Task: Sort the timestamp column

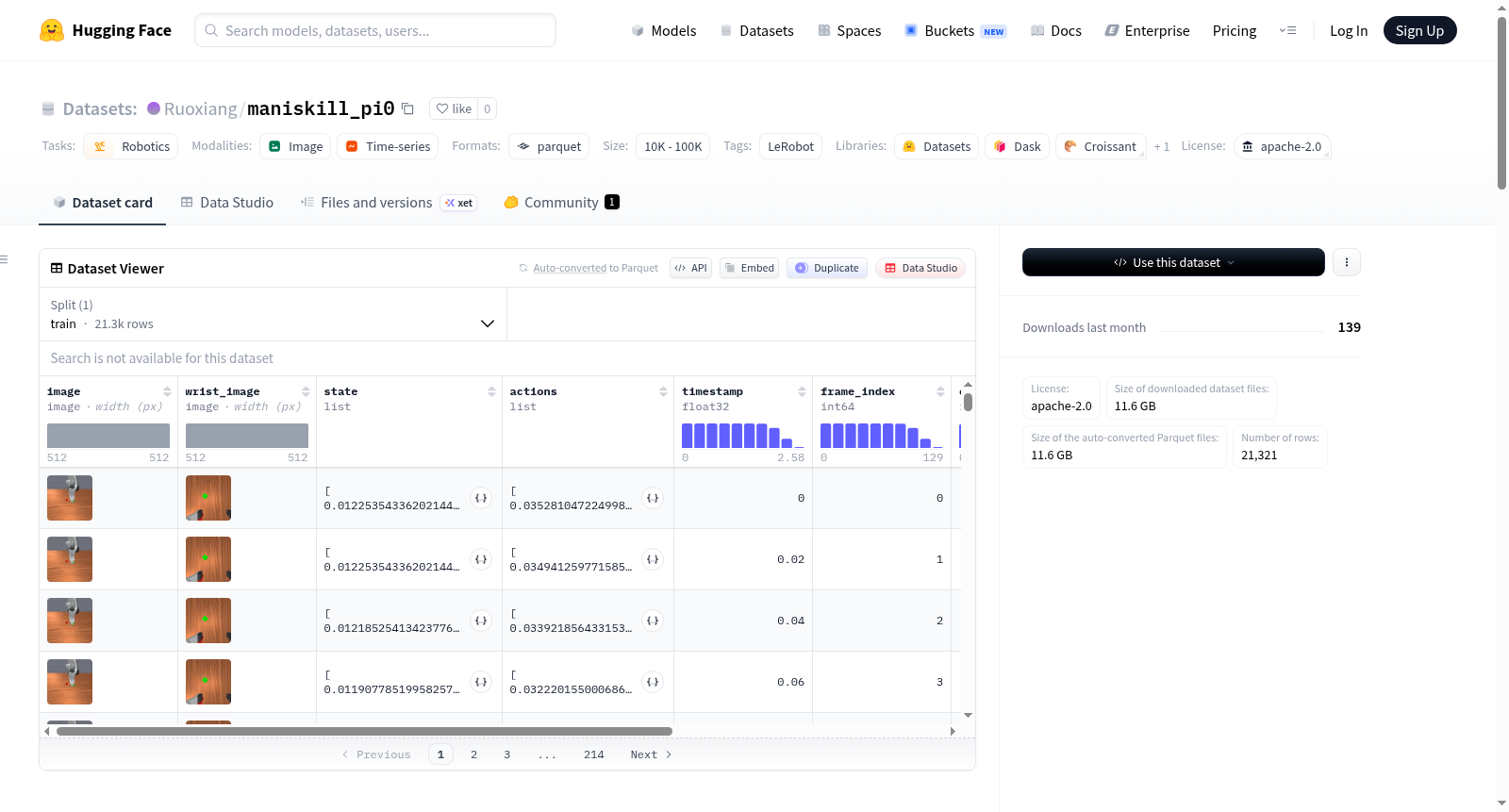Action: tap(802, 391)
